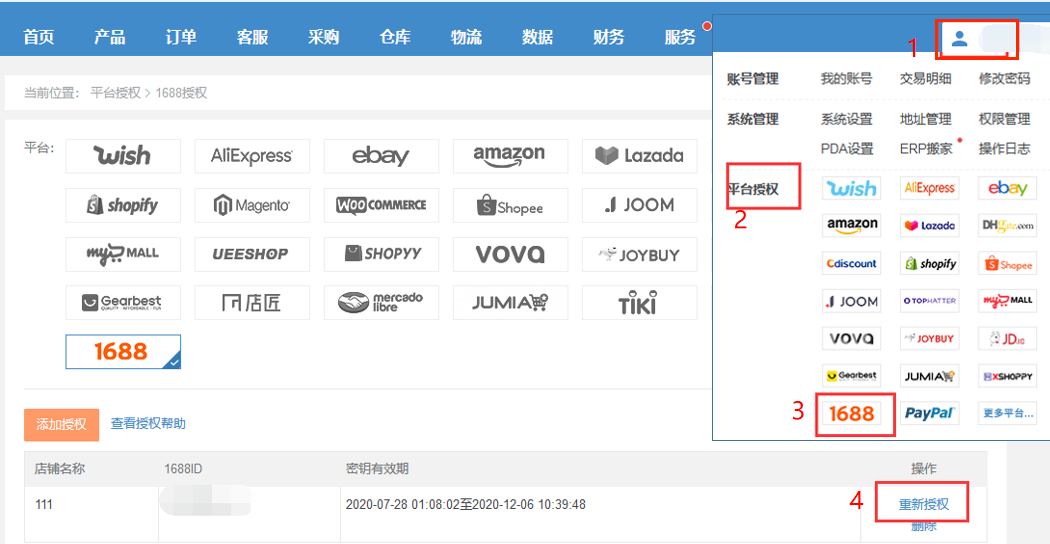Select the JOOM platform tile in main list

pos(640,205)
